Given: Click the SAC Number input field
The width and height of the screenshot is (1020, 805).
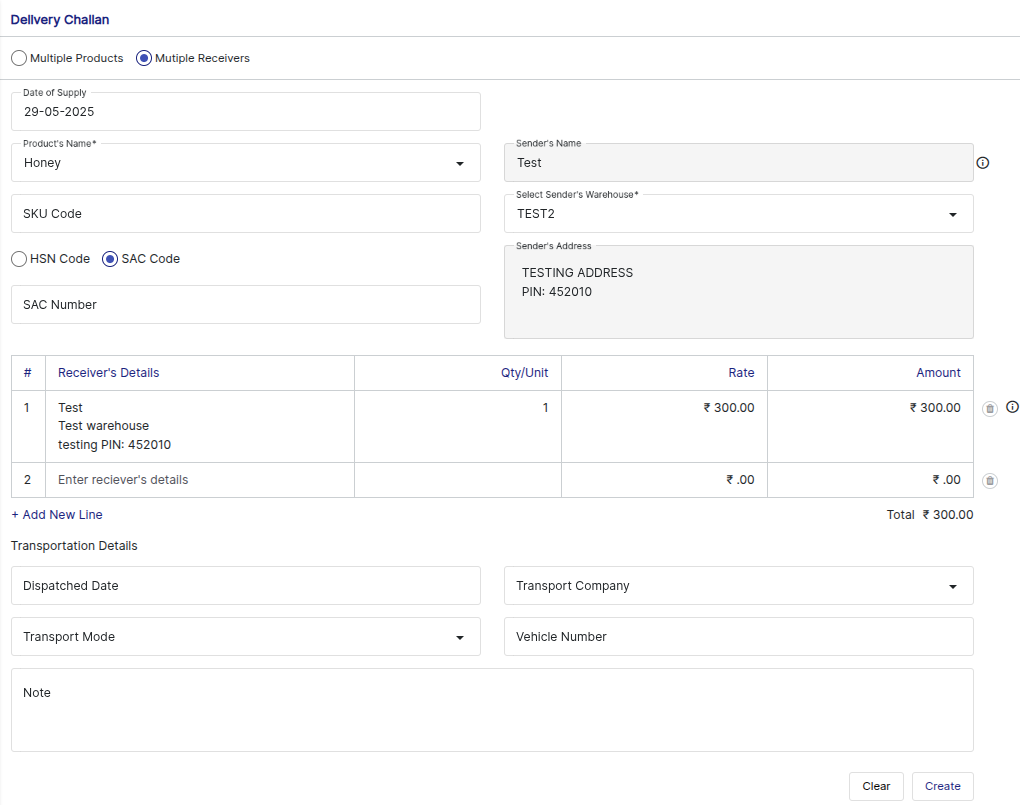Looking at the screenshot, I should tap(246, 305).
